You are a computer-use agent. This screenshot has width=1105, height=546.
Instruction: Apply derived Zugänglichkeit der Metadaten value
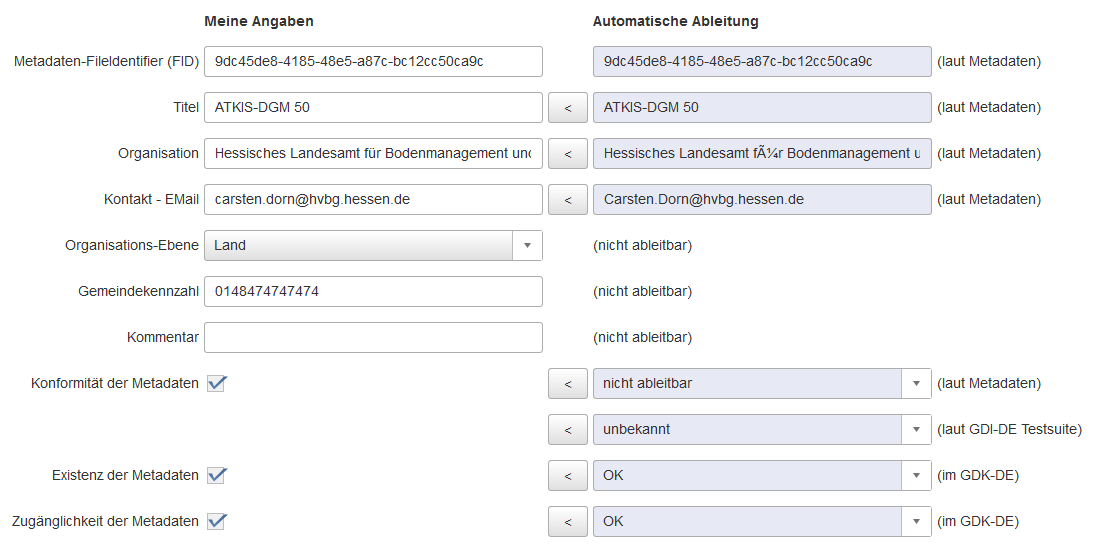click(x=568, y=521)
